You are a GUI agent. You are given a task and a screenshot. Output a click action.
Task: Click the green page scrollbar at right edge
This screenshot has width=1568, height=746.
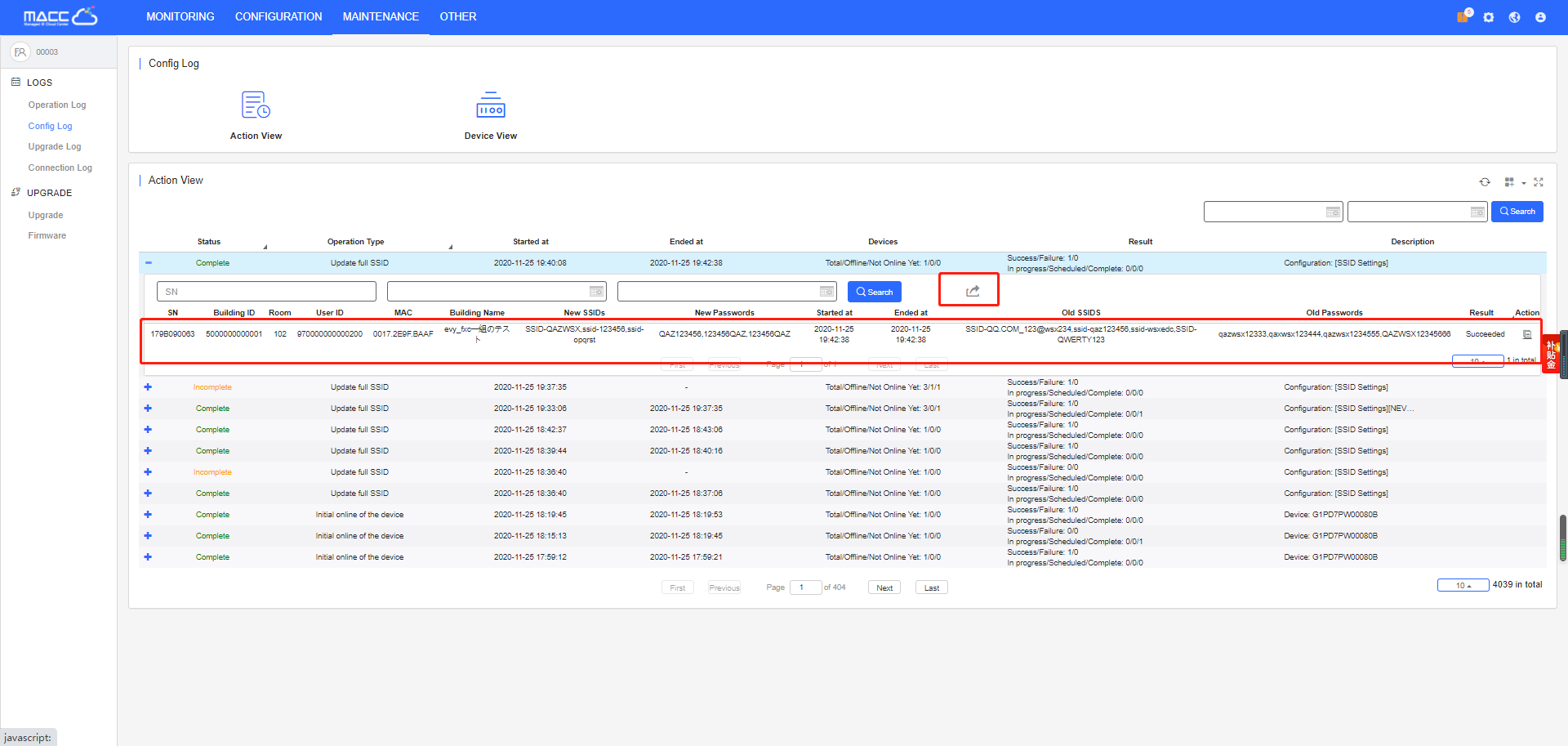tap(1563, 538)
